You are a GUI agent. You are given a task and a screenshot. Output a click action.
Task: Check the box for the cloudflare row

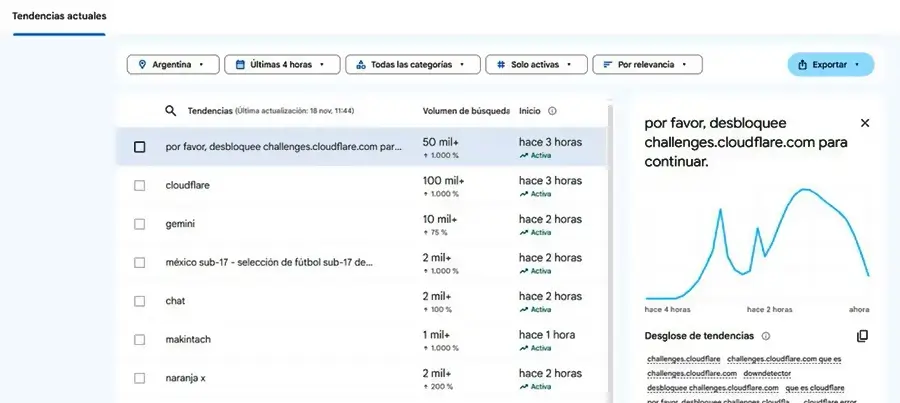pyautogui.click(x=139, y=185)
